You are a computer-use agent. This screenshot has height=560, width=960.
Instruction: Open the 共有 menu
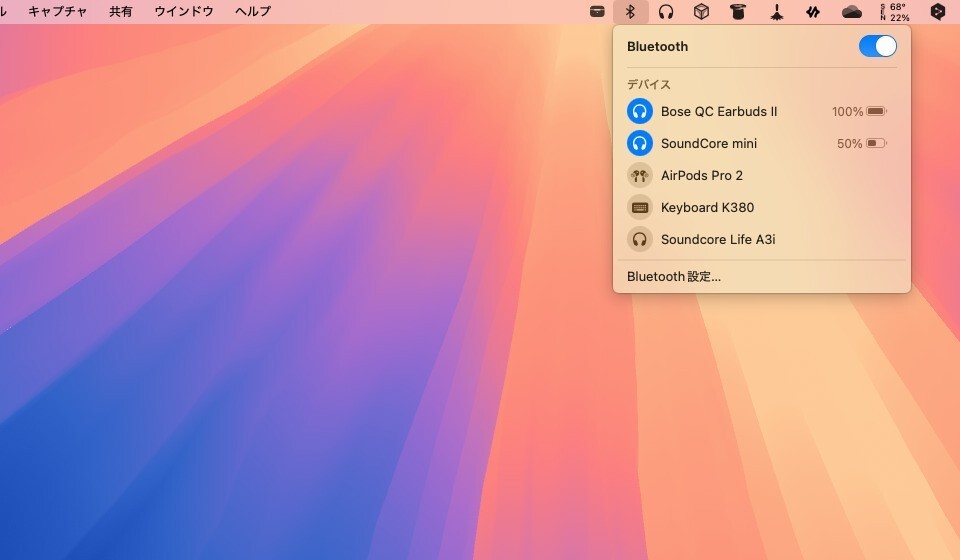point(121,12)
